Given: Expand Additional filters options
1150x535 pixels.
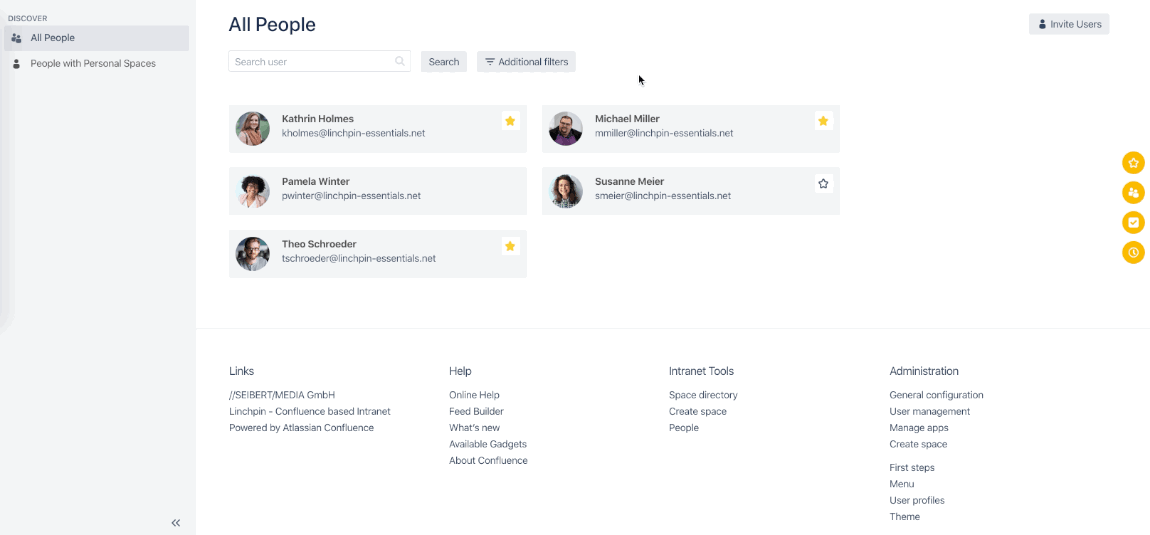Looking at the screenshot, I should 526,62.
